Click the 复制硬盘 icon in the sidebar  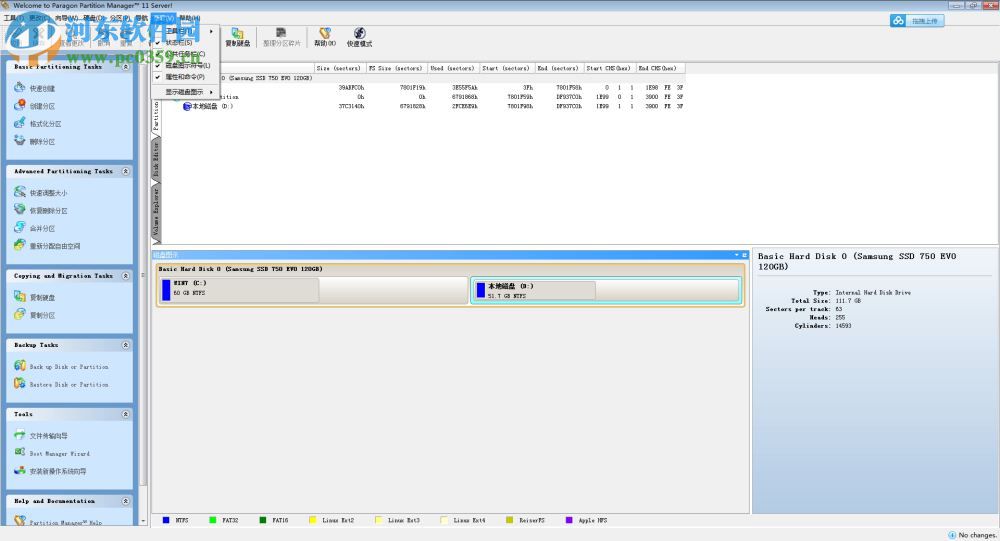point(20,296)
